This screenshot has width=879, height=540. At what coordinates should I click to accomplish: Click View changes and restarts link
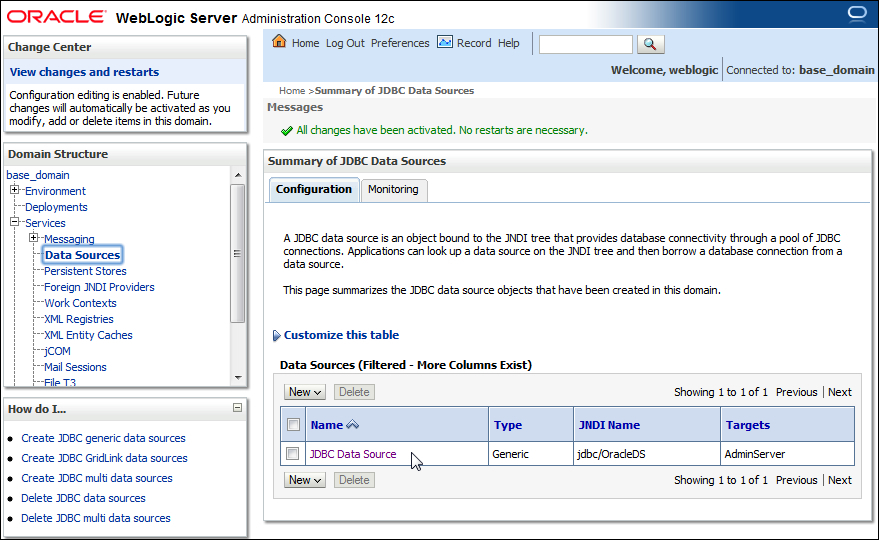pyautogui.click(x=84, y=72)
